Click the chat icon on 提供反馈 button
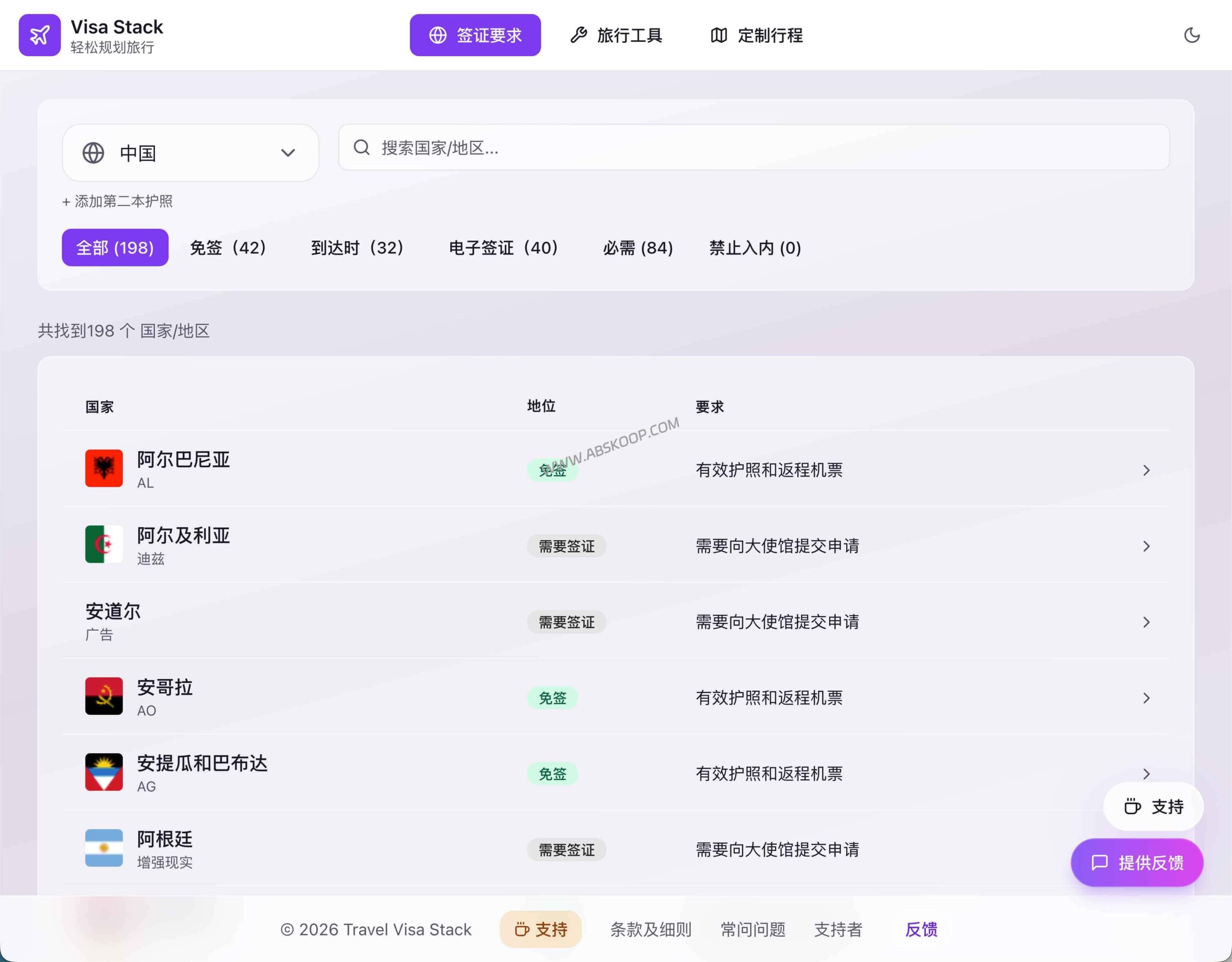Screen dimensions: 1232x962 click(x=1099, y=862)
